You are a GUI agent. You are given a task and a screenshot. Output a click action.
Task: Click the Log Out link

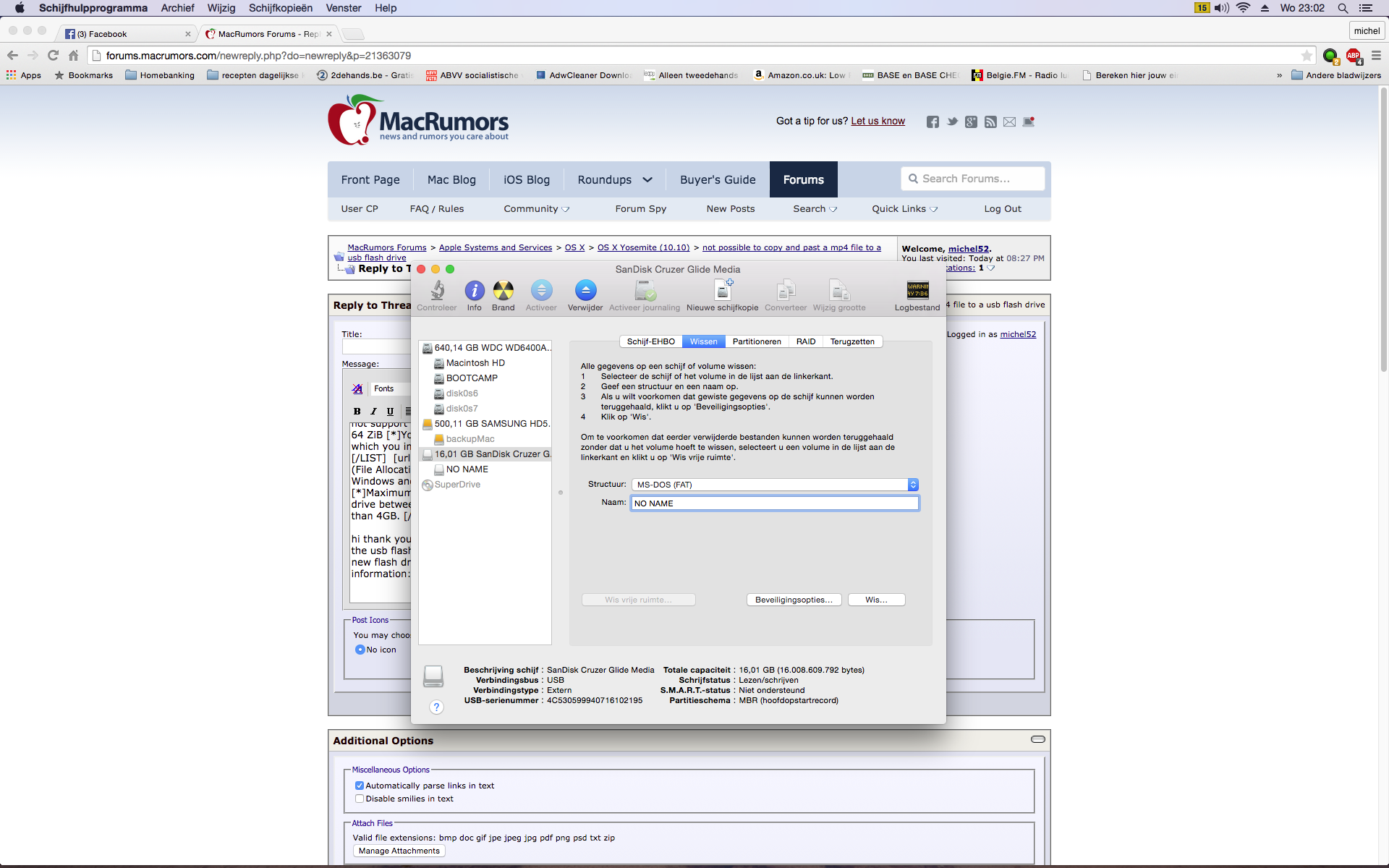1003,209
